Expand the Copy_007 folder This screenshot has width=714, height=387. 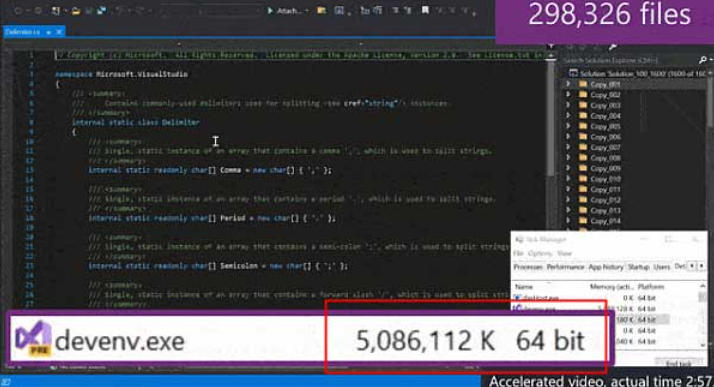coord(568,147)
